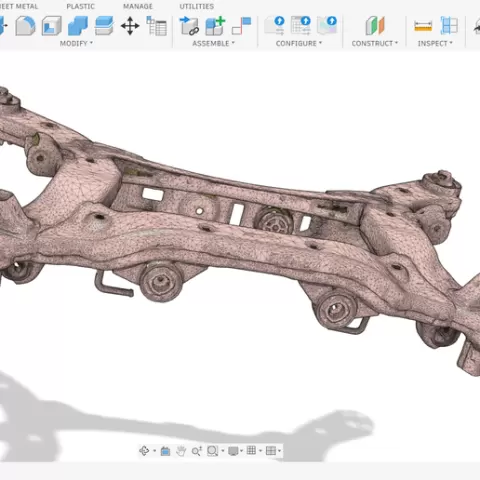
Task: Expand the Assemble dropdown menu
Action: tap(213, 43)
